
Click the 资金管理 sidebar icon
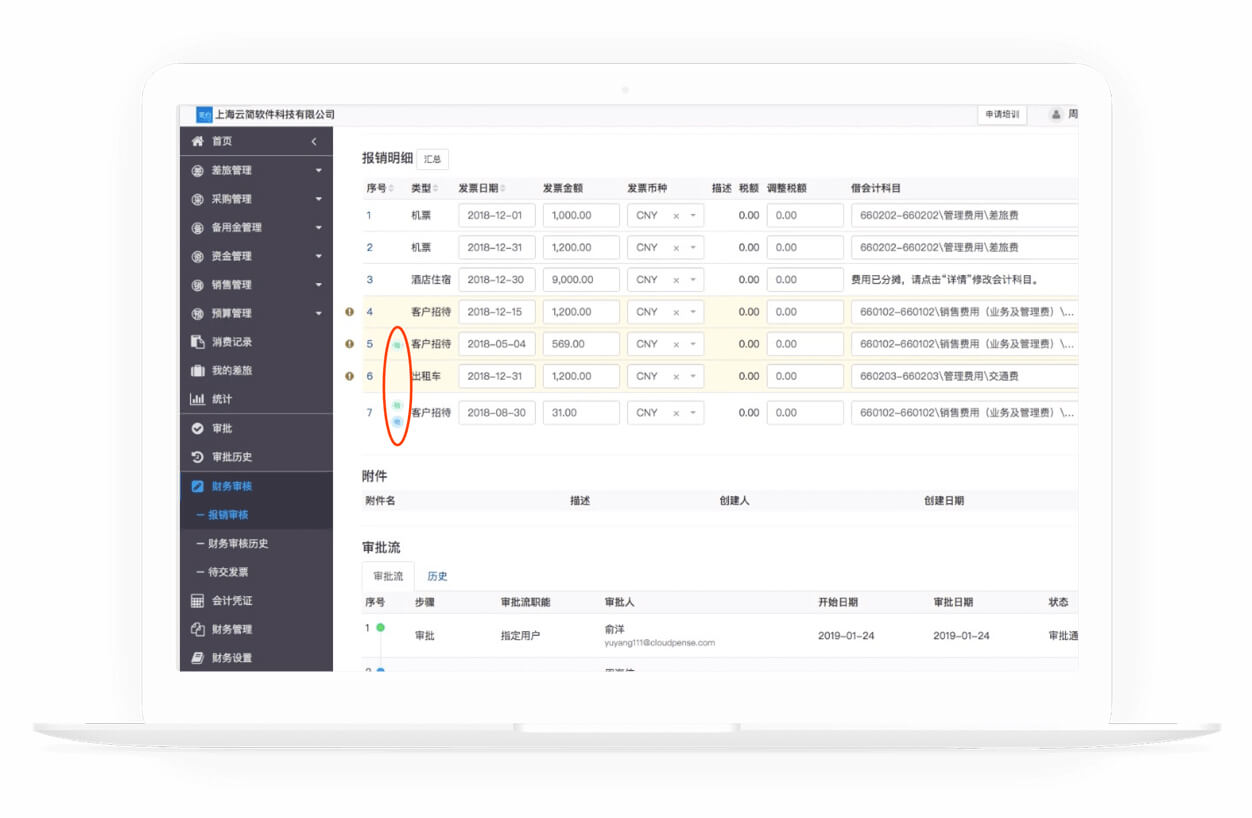point(197,256)
